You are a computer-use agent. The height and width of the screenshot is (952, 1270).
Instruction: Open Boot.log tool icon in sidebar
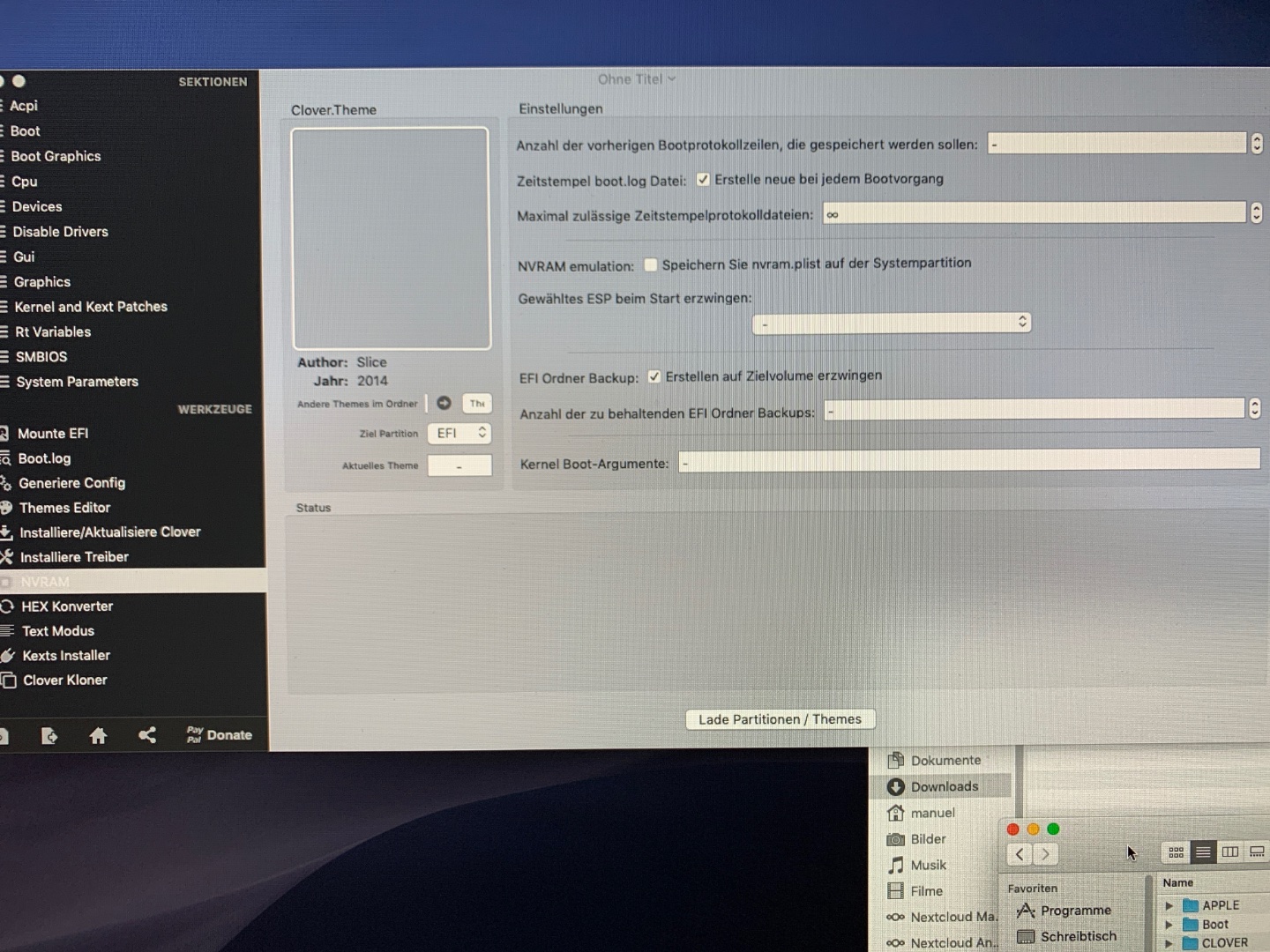coord(4,458)
